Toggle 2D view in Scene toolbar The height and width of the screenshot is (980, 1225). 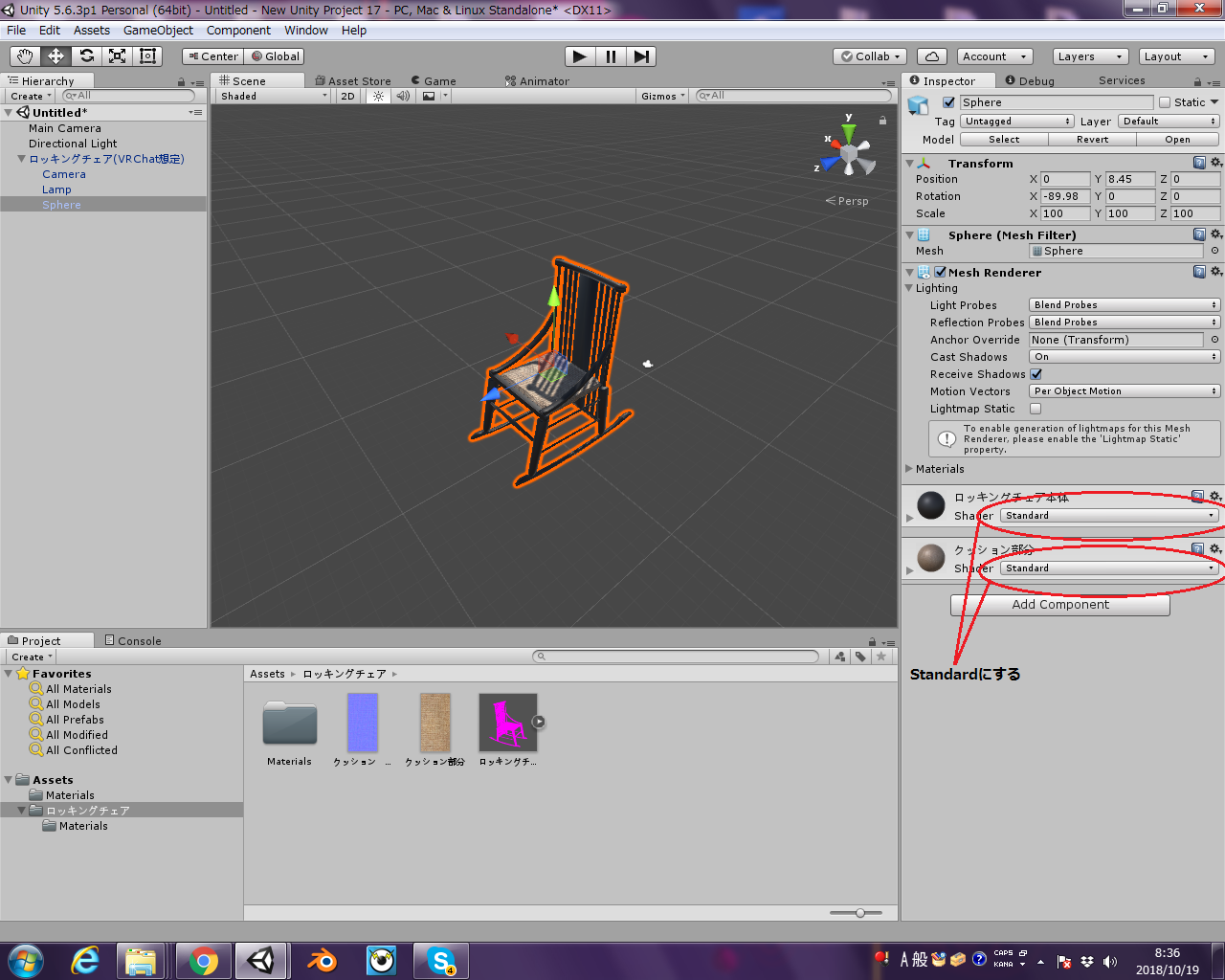347,96
